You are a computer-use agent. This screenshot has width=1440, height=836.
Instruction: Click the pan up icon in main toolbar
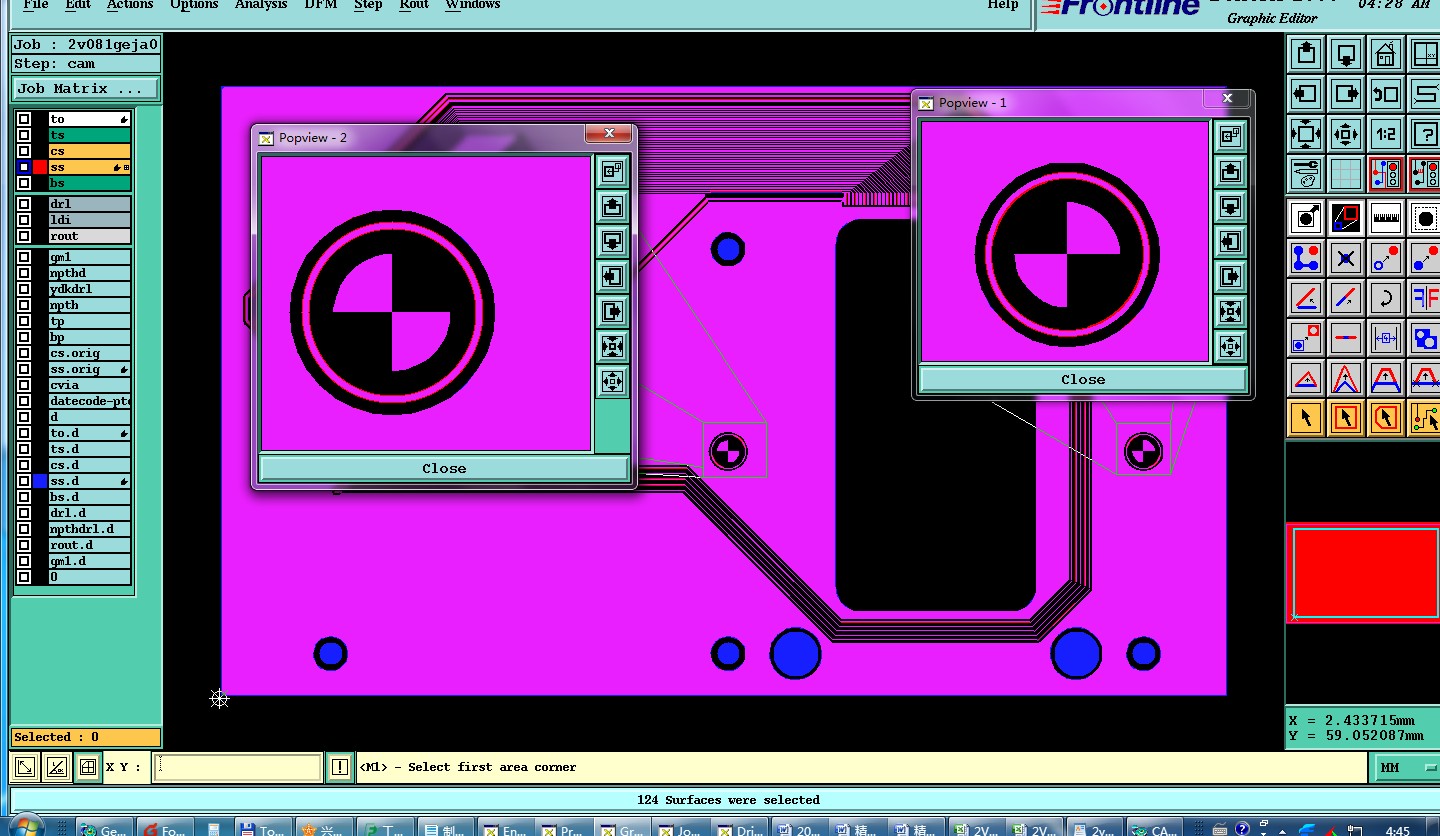1306,54
